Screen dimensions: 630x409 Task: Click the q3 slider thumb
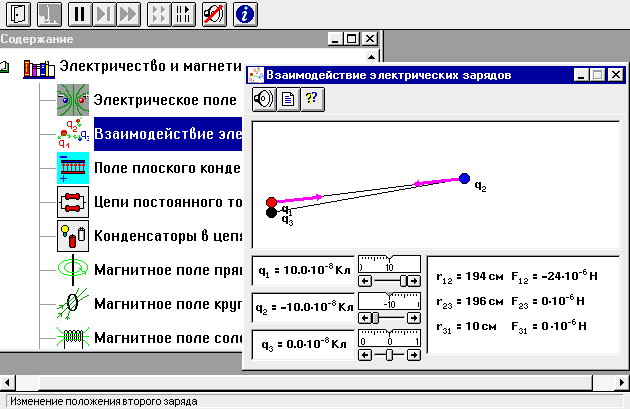(389, 355)
